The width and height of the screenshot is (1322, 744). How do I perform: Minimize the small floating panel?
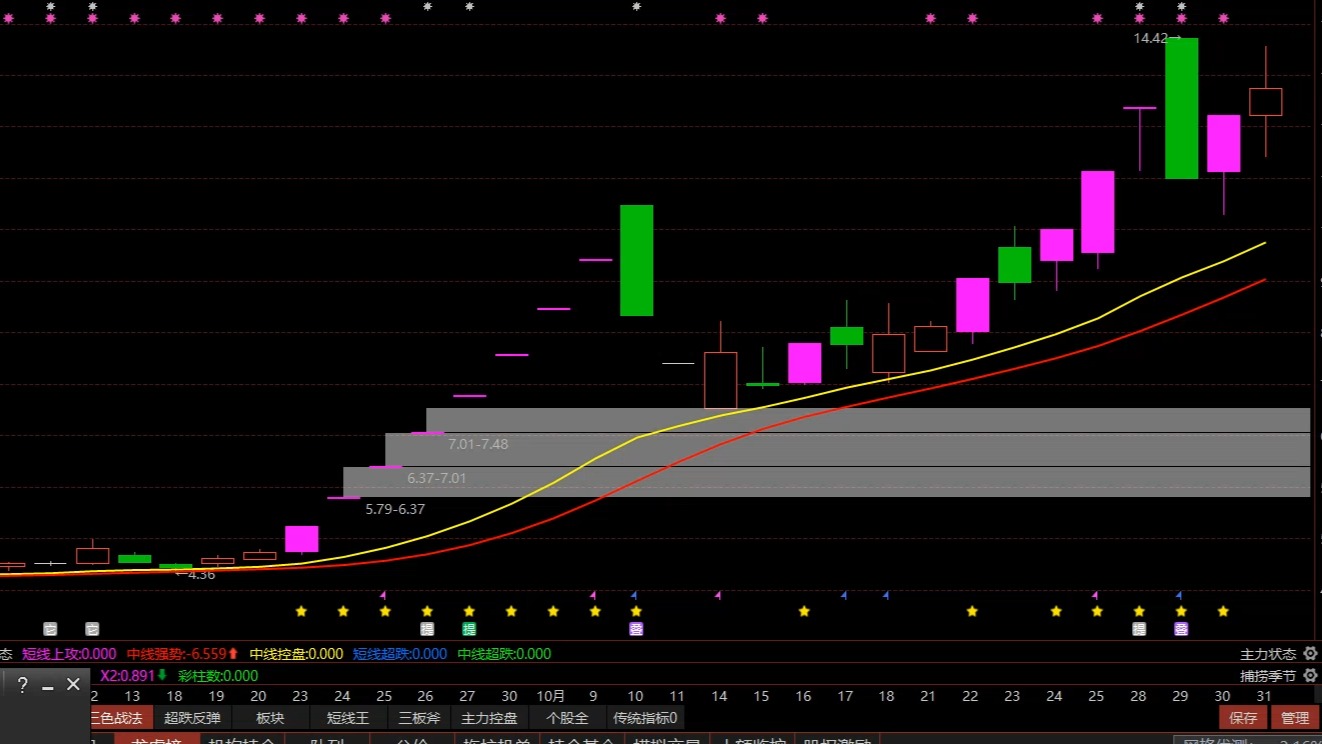tap(47, 686)
